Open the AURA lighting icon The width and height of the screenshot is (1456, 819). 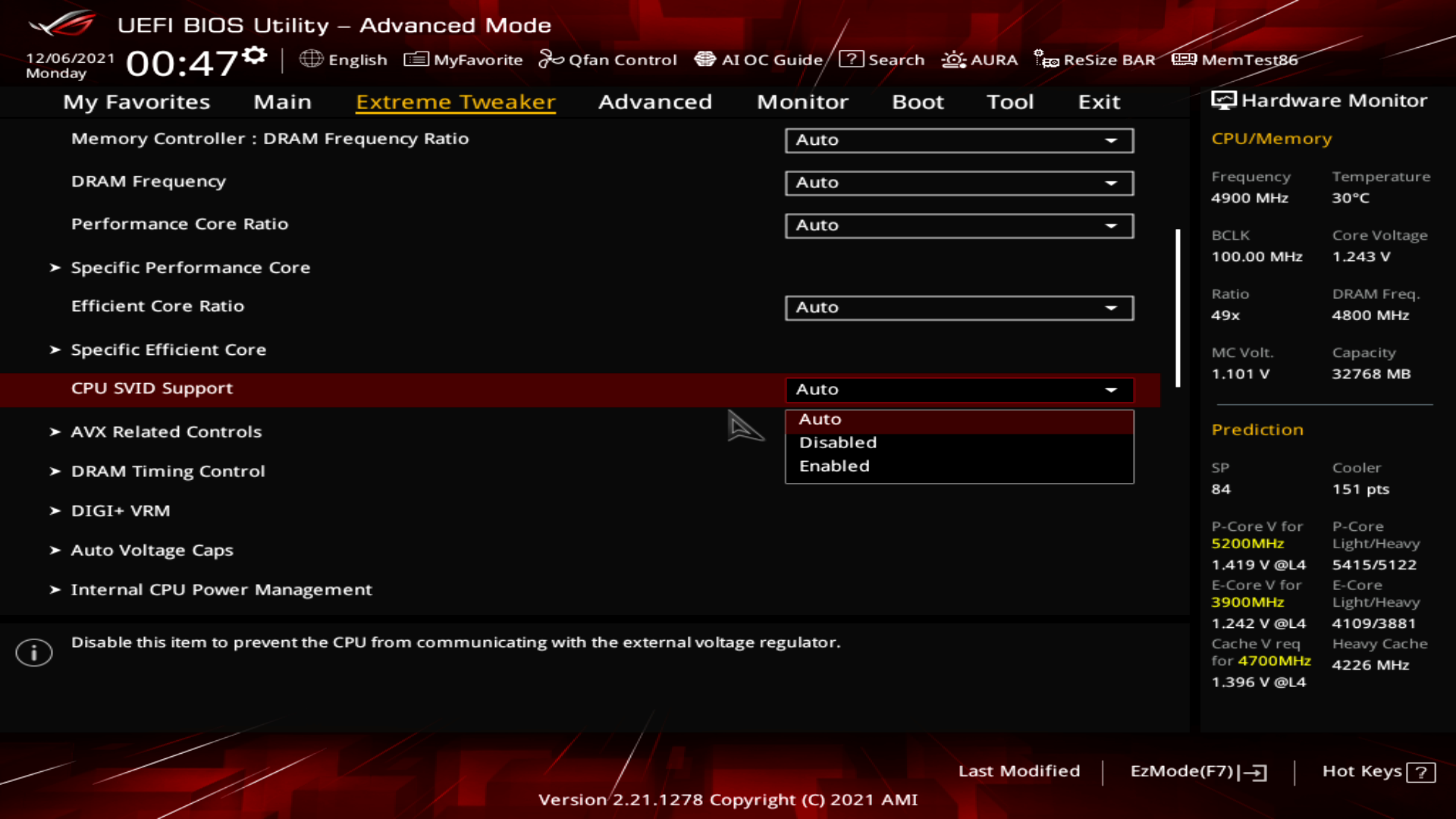(953, 59)
